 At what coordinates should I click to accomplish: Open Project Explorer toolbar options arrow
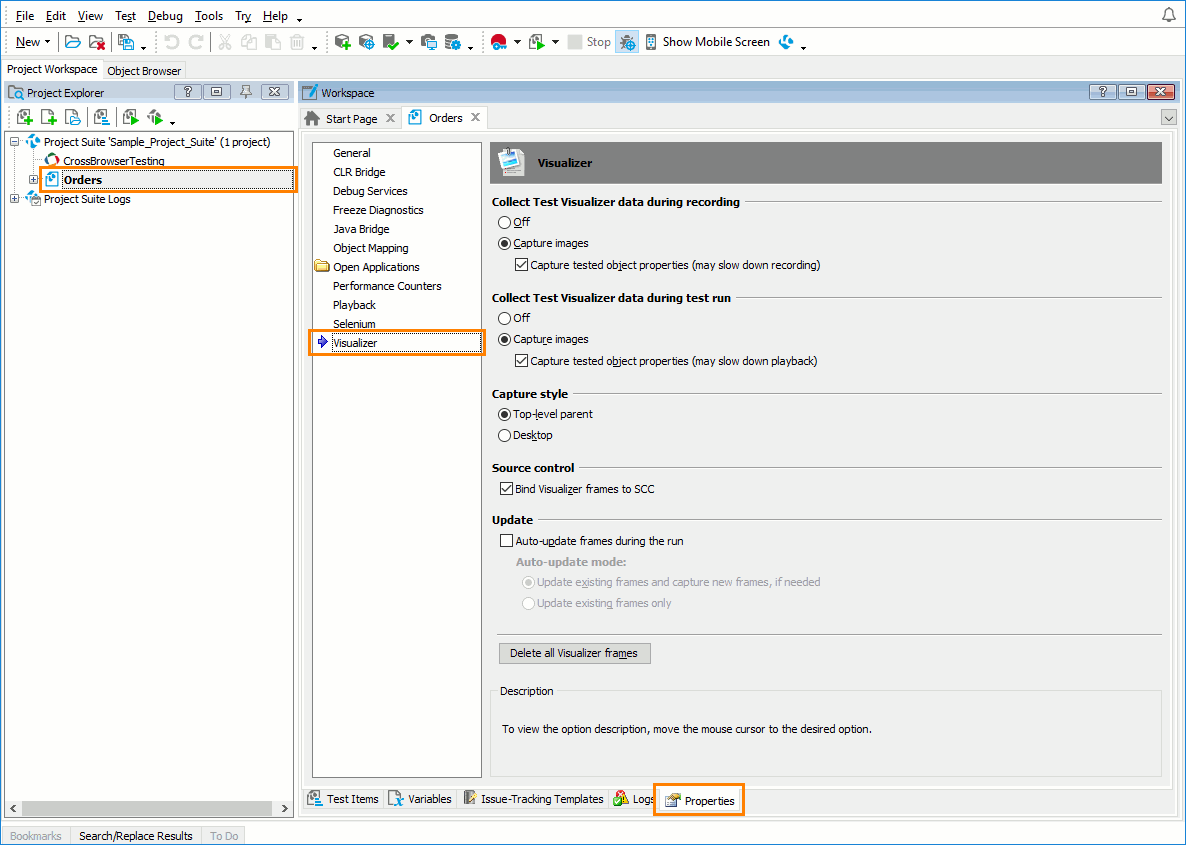click(172, 123)
